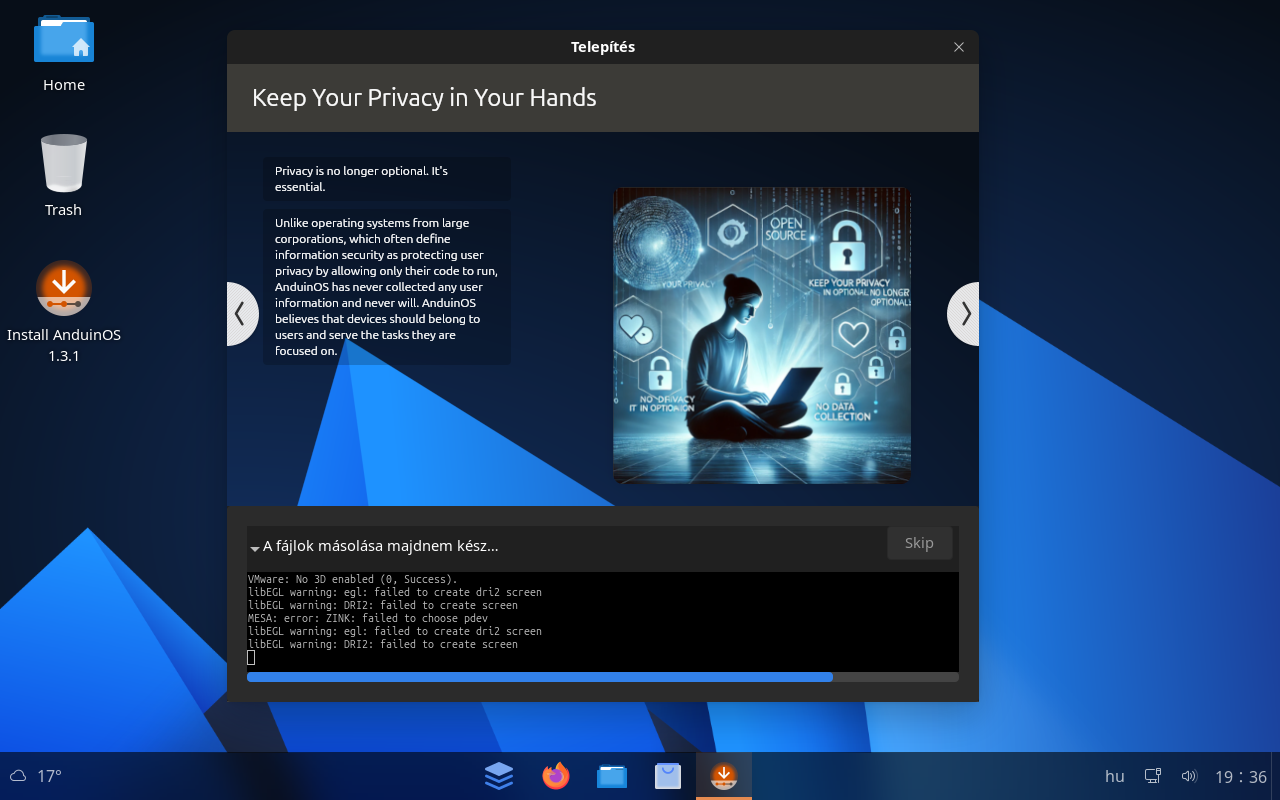Open the volume tray icon
Image resolution: width=1280 pixels, height=800 pixels.
tap(1189, 776)
